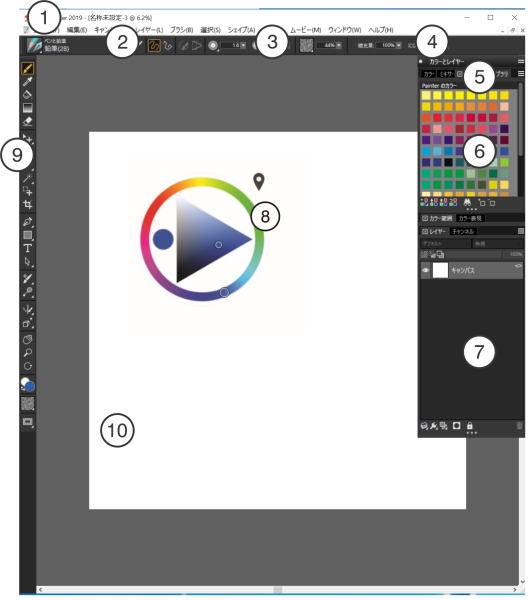Select the Shape Selection arrow tool
The width and height of the screenshot is (532, 600).
pos(28,262)
